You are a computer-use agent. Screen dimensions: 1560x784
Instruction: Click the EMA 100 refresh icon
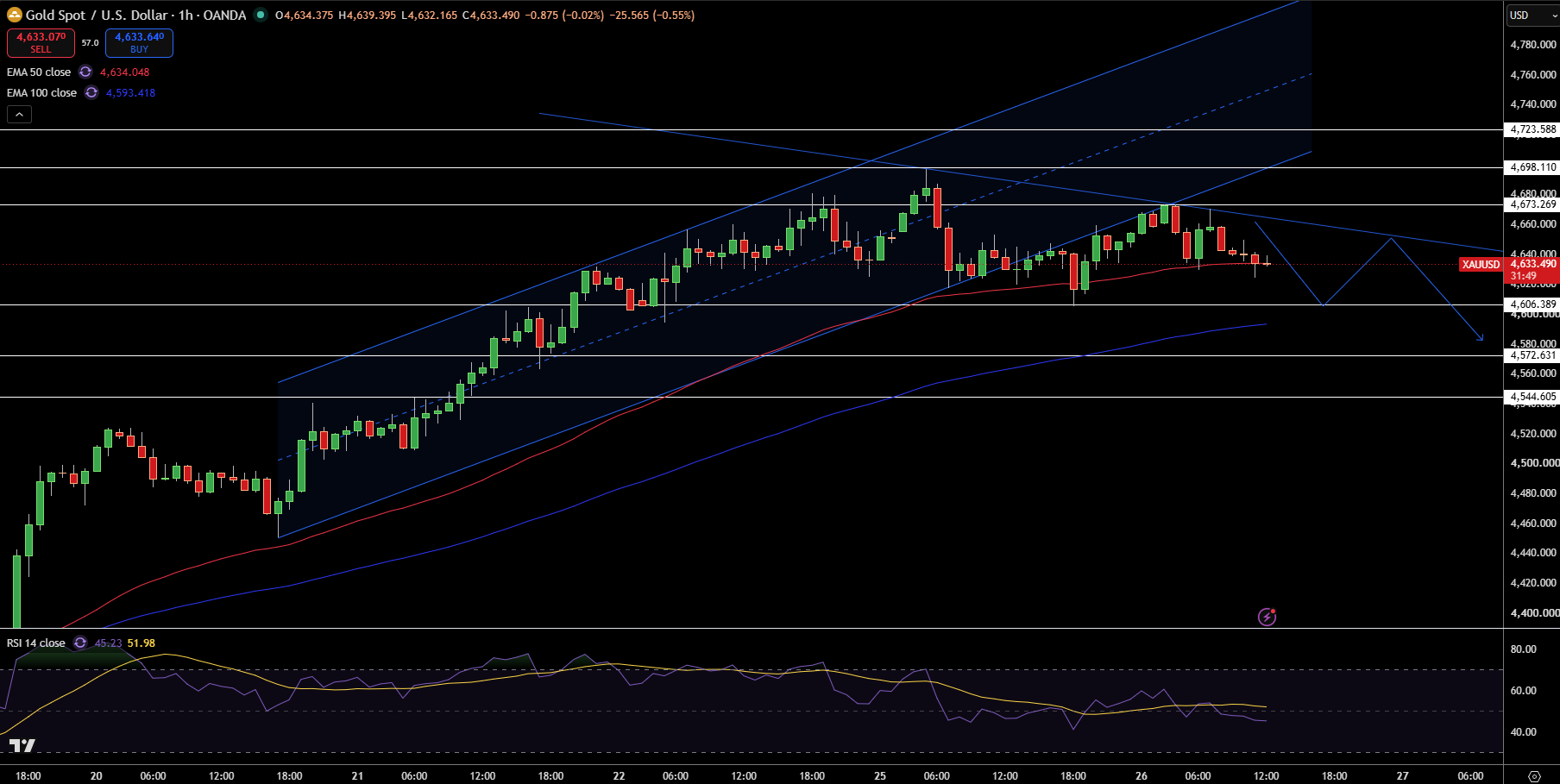[91, 93]
